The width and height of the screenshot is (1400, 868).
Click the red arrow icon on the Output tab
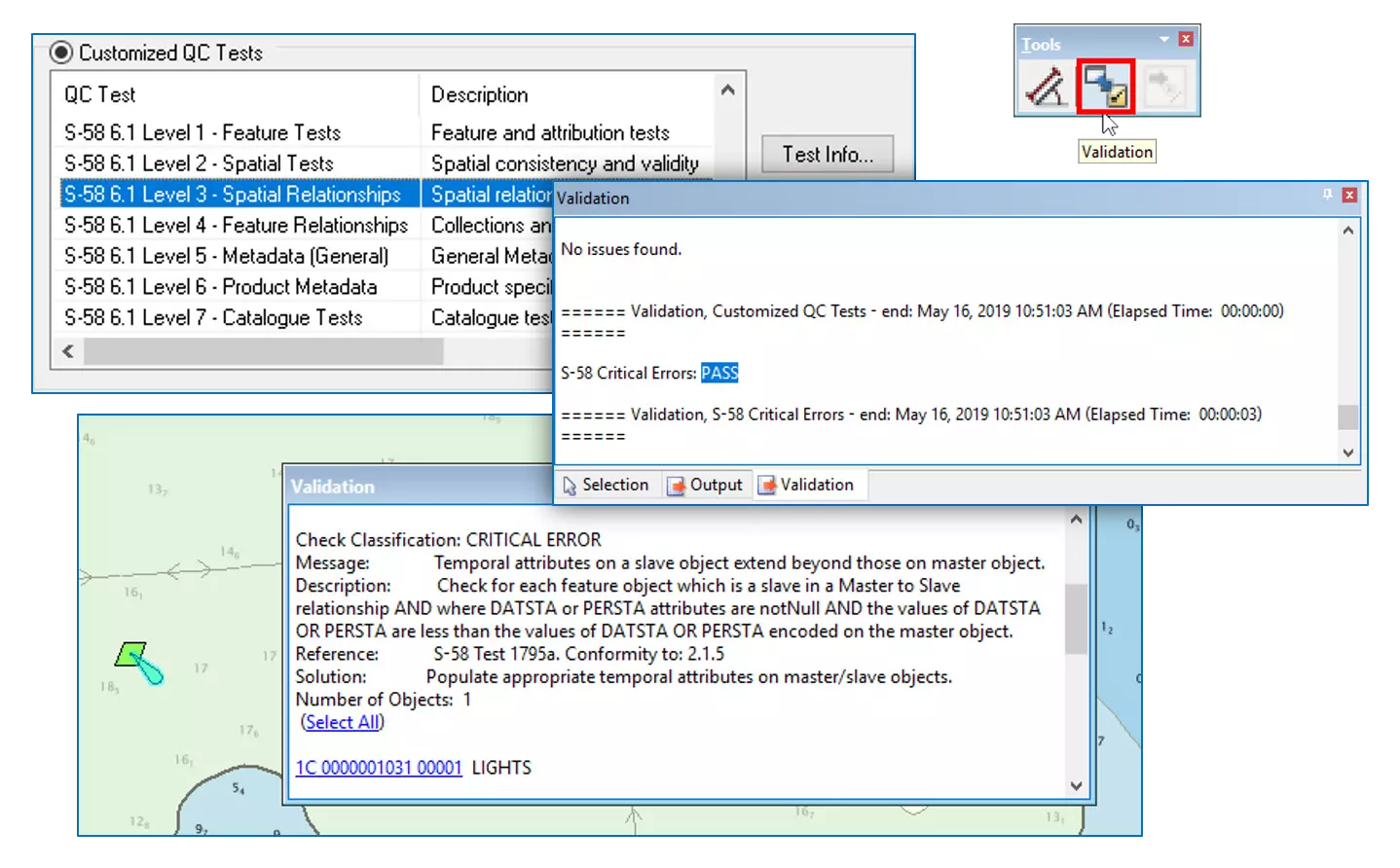(x=676, y=485)
